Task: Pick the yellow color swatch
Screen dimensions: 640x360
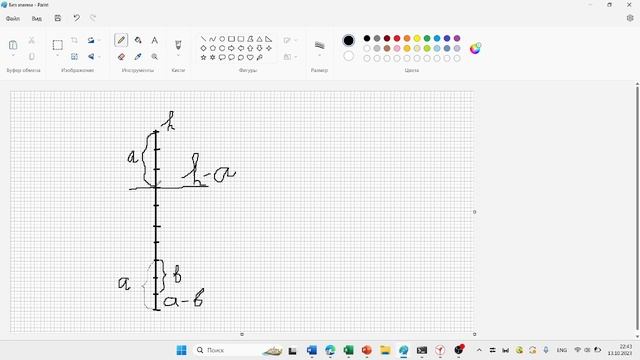Action: tap(417, 38)
